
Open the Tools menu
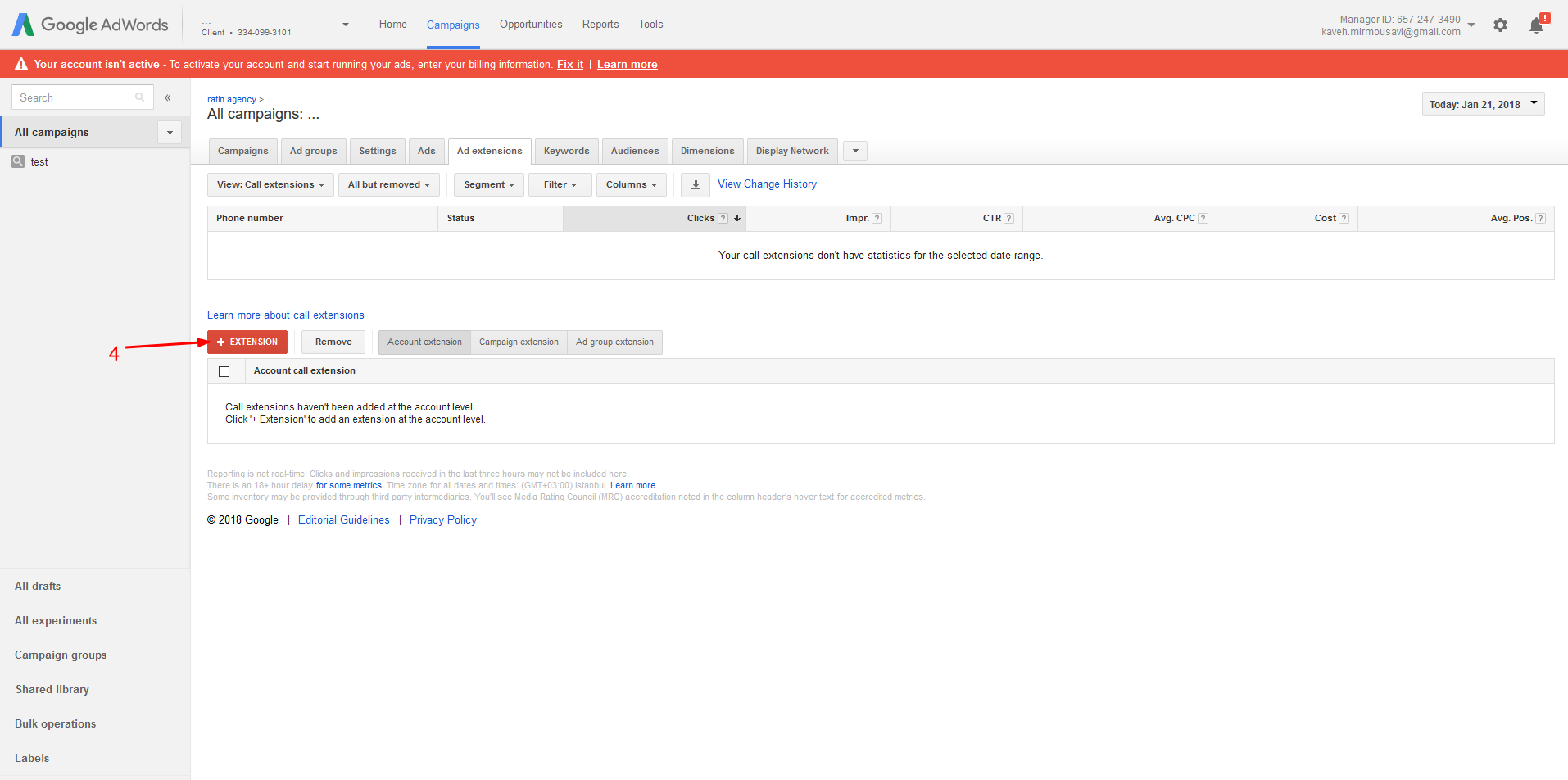coord(651,25)
